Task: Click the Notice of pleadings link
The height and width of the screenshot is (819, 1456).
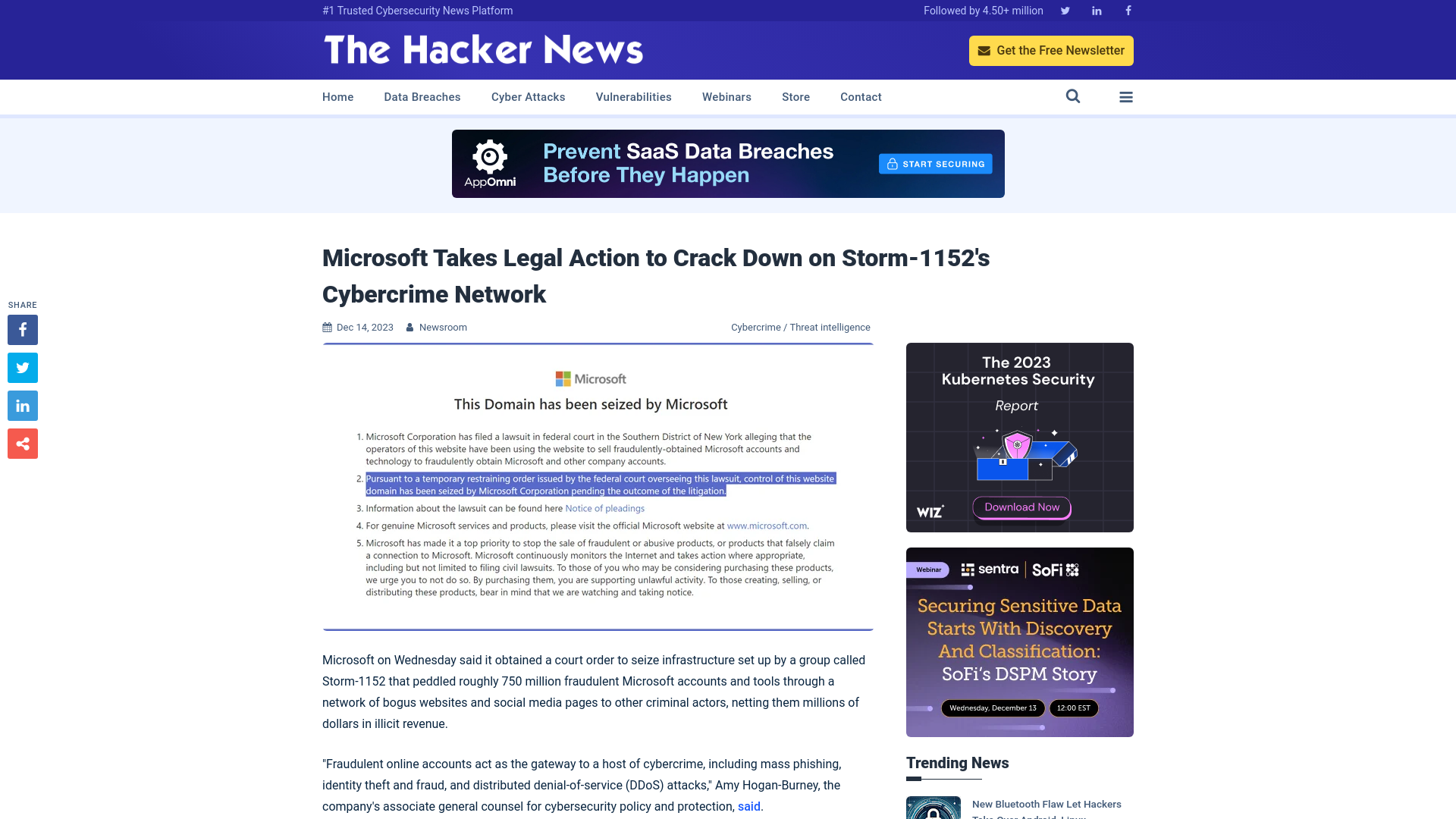Action: coord(604,508)
